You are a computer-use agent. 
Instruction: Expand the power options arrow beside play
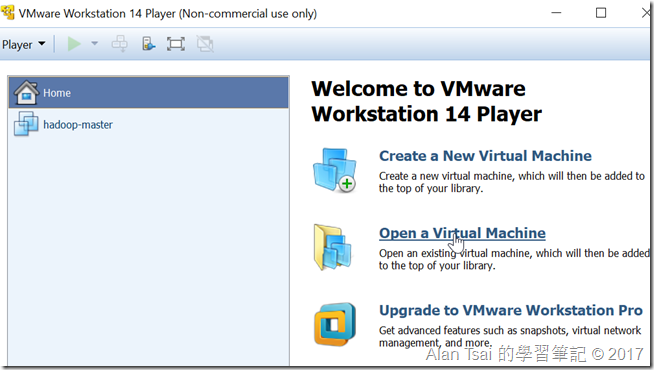[95, 43]
